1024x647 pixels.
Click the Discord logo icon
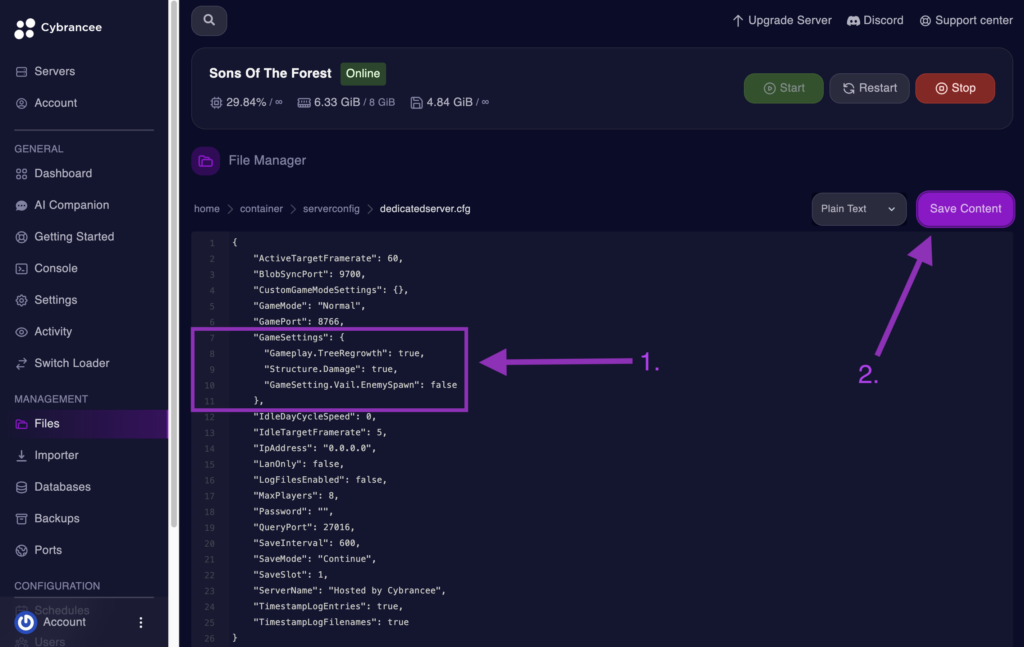[853, 21]
